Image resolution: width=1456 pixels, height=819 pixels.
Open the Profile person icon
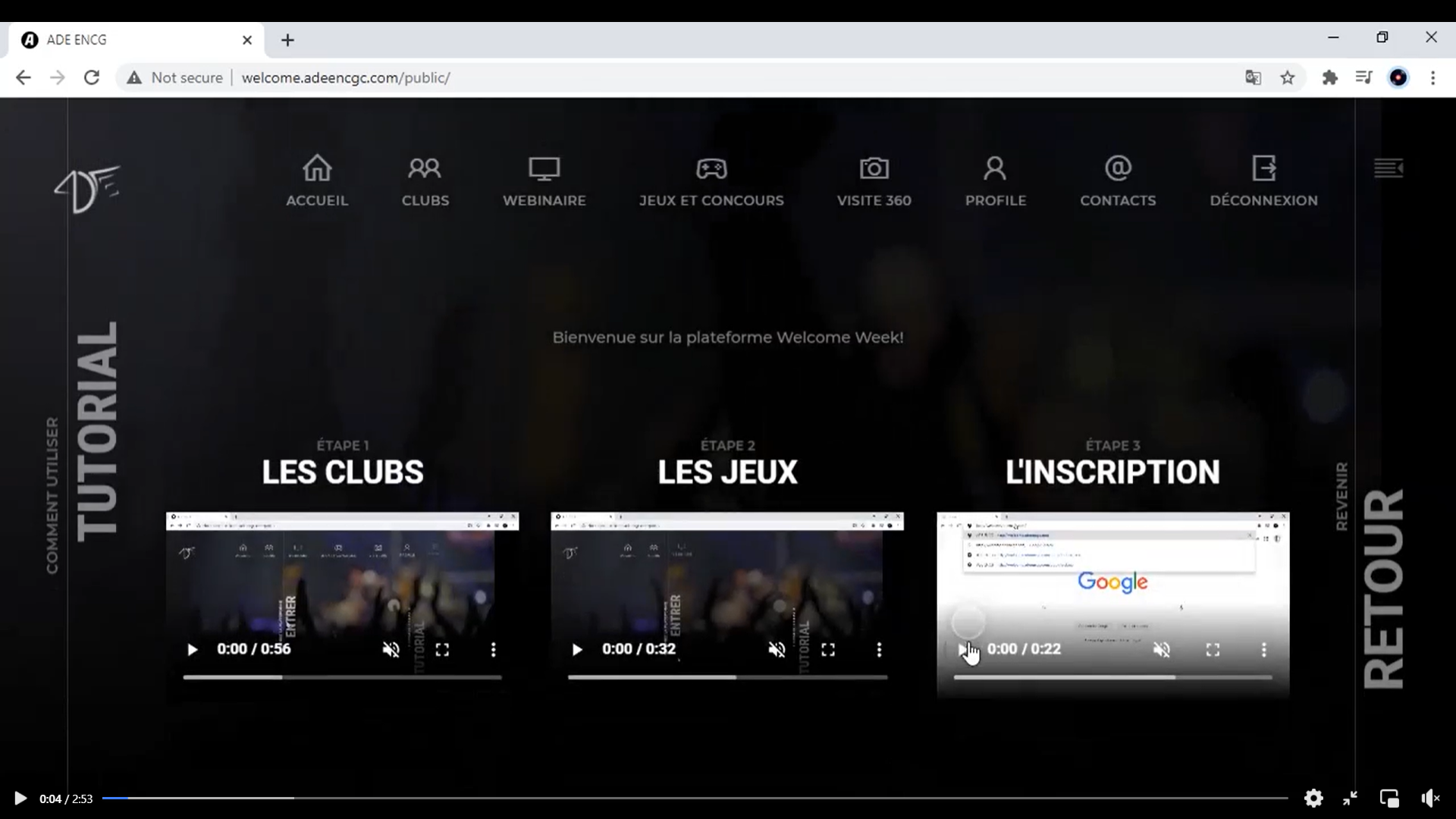coord(994,168)
